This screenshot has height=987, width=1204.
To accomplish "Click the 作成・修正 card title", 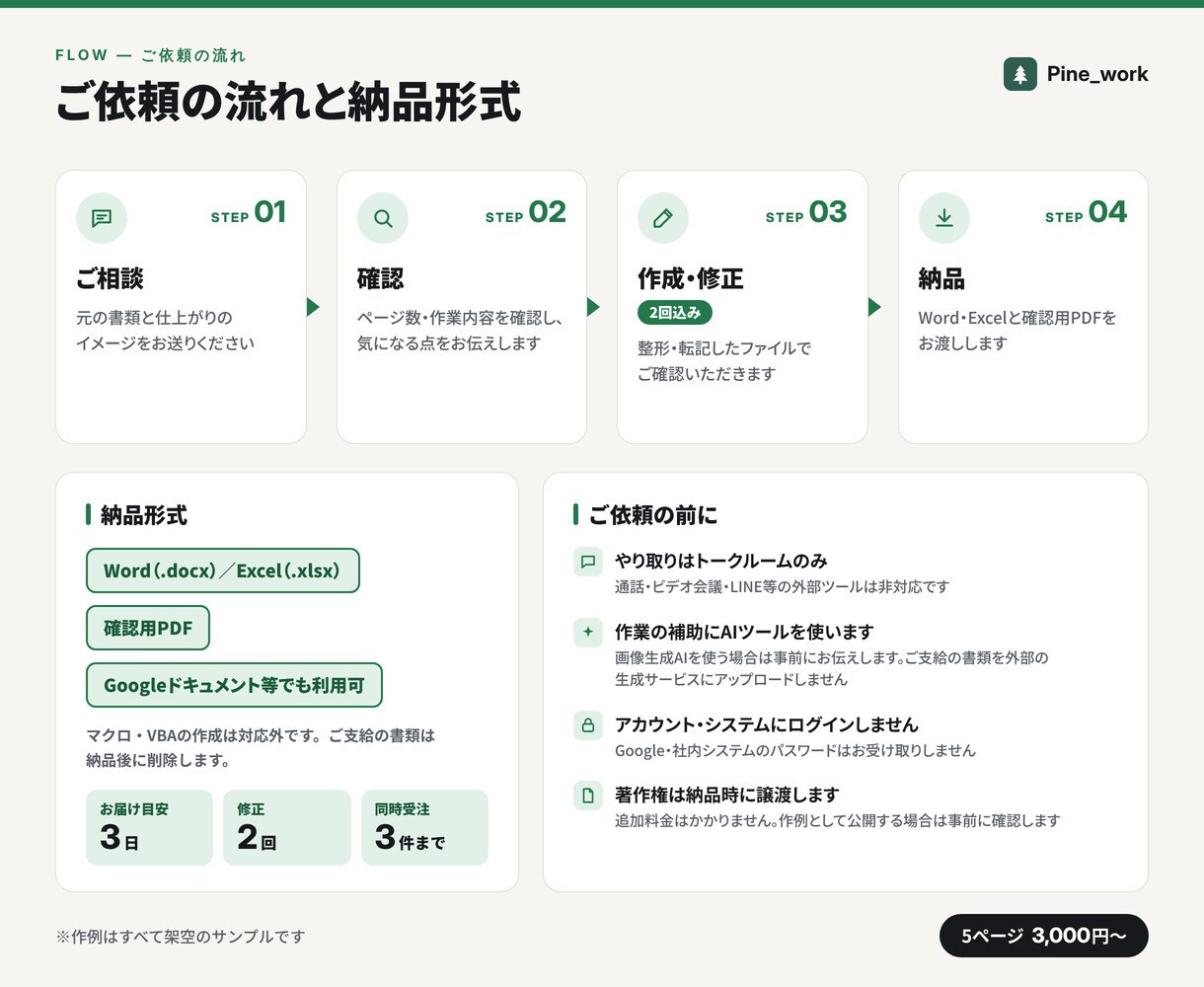I will pos(691,279).
